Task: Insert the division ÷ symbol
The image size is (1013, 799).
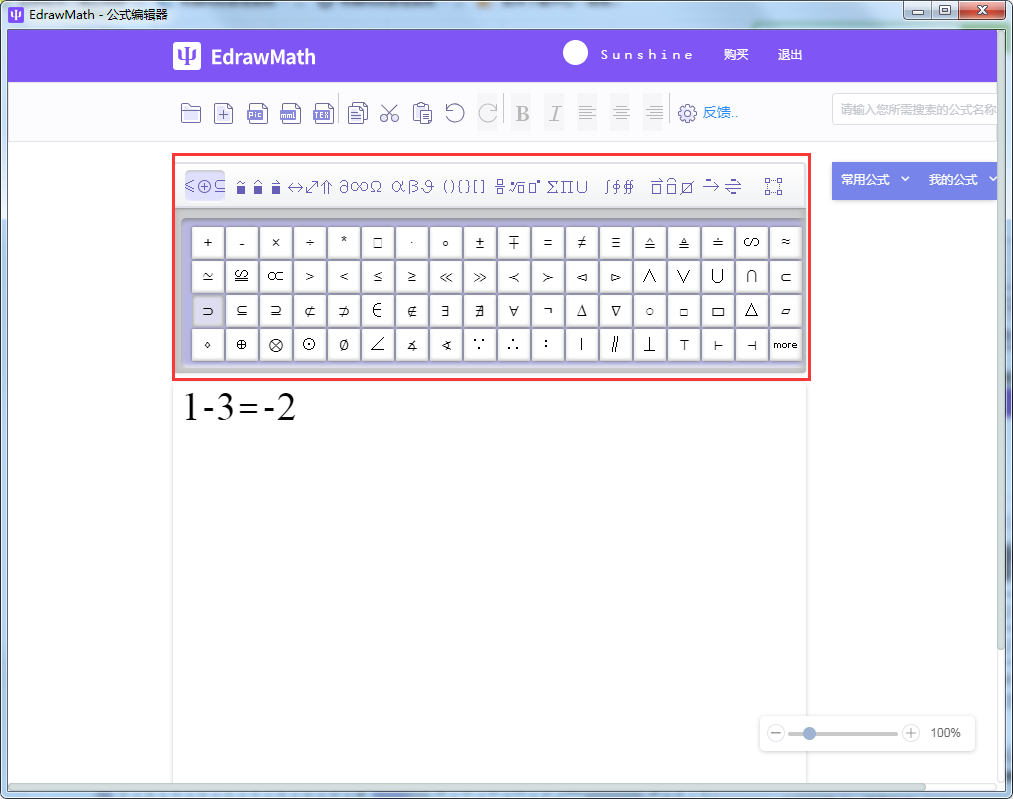Action: [310, 243]
